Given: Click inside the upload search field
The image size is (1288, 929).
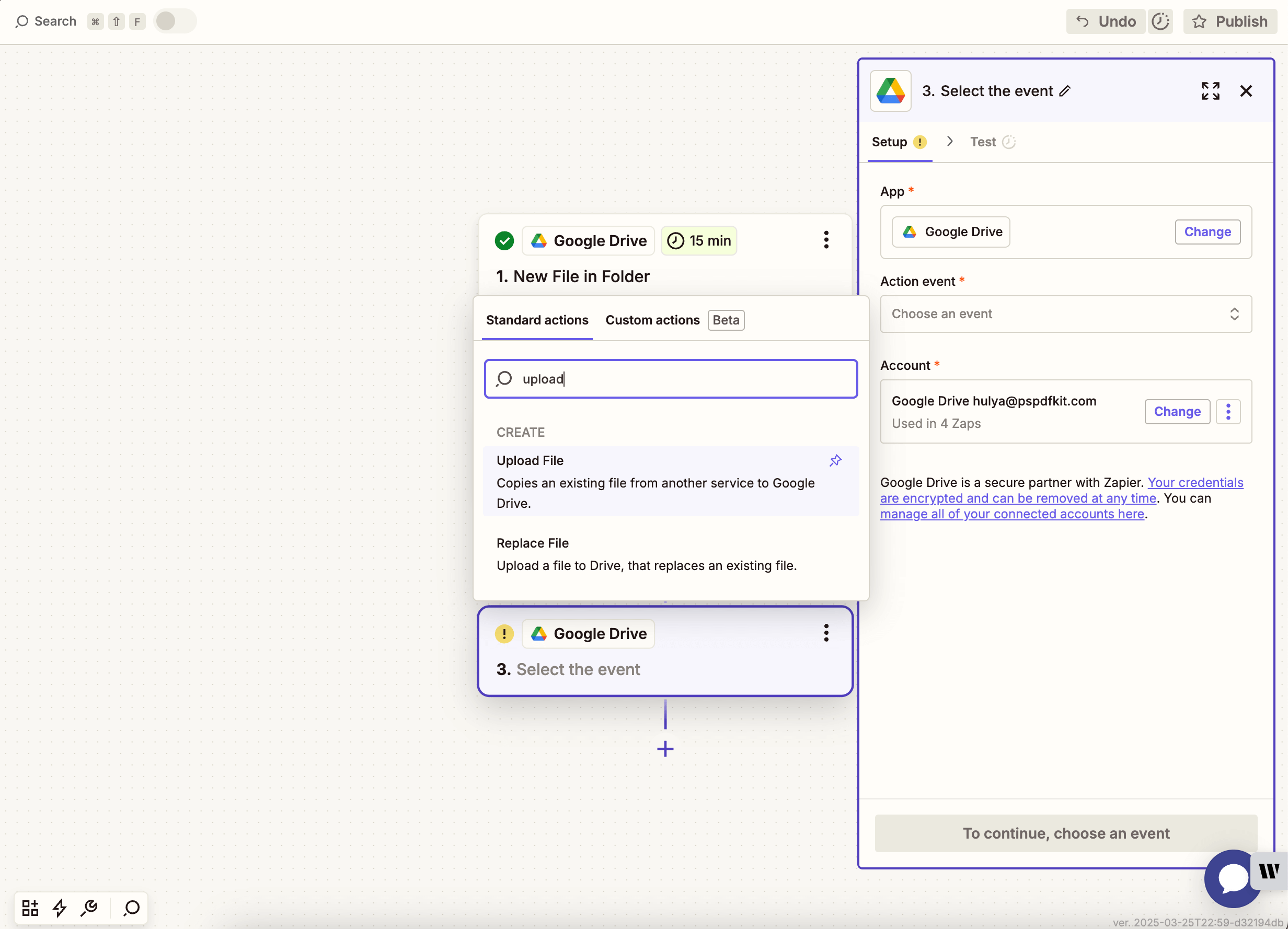Looking at the screenshot, I should click(x=670, y=378).
